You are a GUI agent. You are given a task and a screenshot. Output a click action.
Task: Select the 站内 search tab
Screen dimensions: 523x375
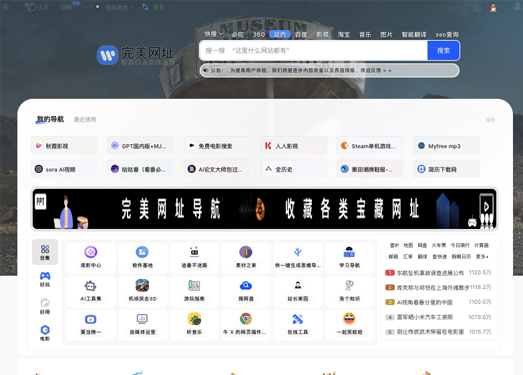point(280,34)
